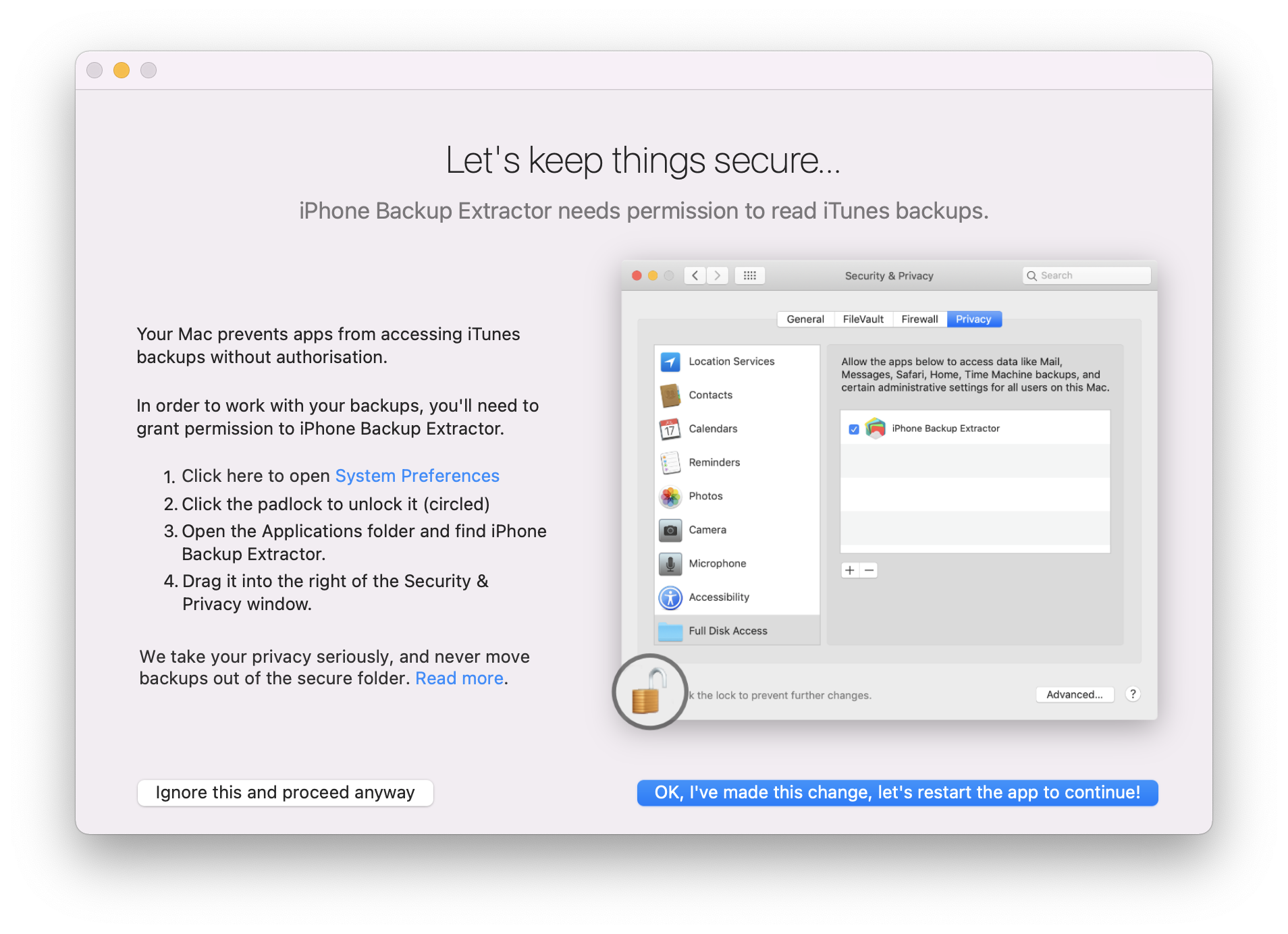Switch to the General tab
Image resolution: width=1288 pixels, height=934 pixels.
(805, 319)
